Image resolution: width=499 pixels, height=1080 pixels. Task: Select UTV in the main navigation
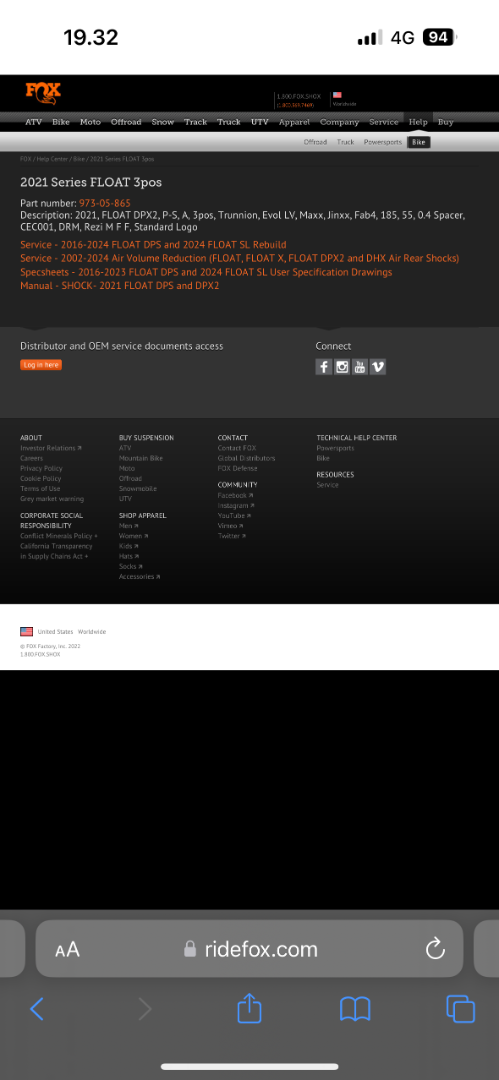click(x=260, y=122)
